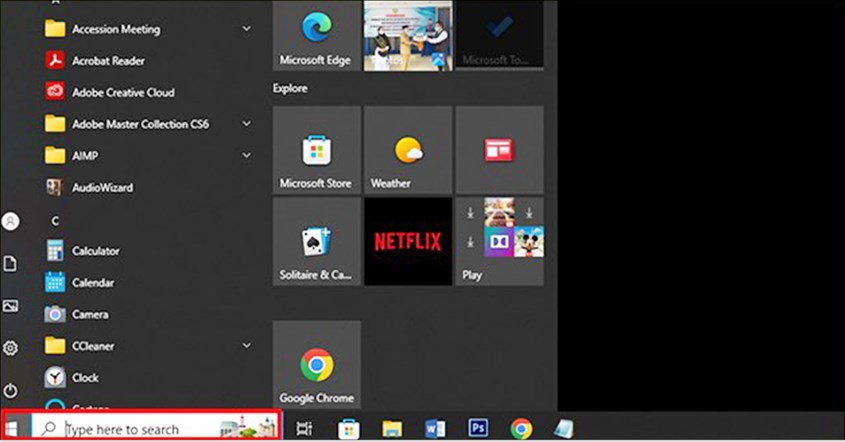Click the AIMP folder icon
Viewport: 845px width, 442px height.
[55, 156]
